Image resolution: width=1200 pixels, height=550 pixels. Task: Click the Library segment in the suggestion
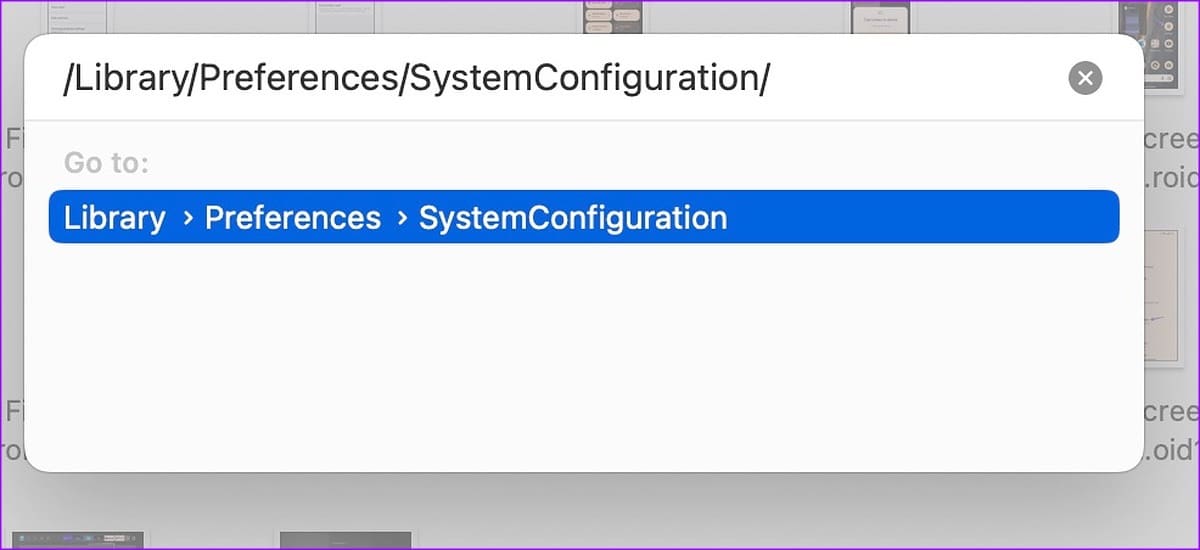click(x=115, y=218)
